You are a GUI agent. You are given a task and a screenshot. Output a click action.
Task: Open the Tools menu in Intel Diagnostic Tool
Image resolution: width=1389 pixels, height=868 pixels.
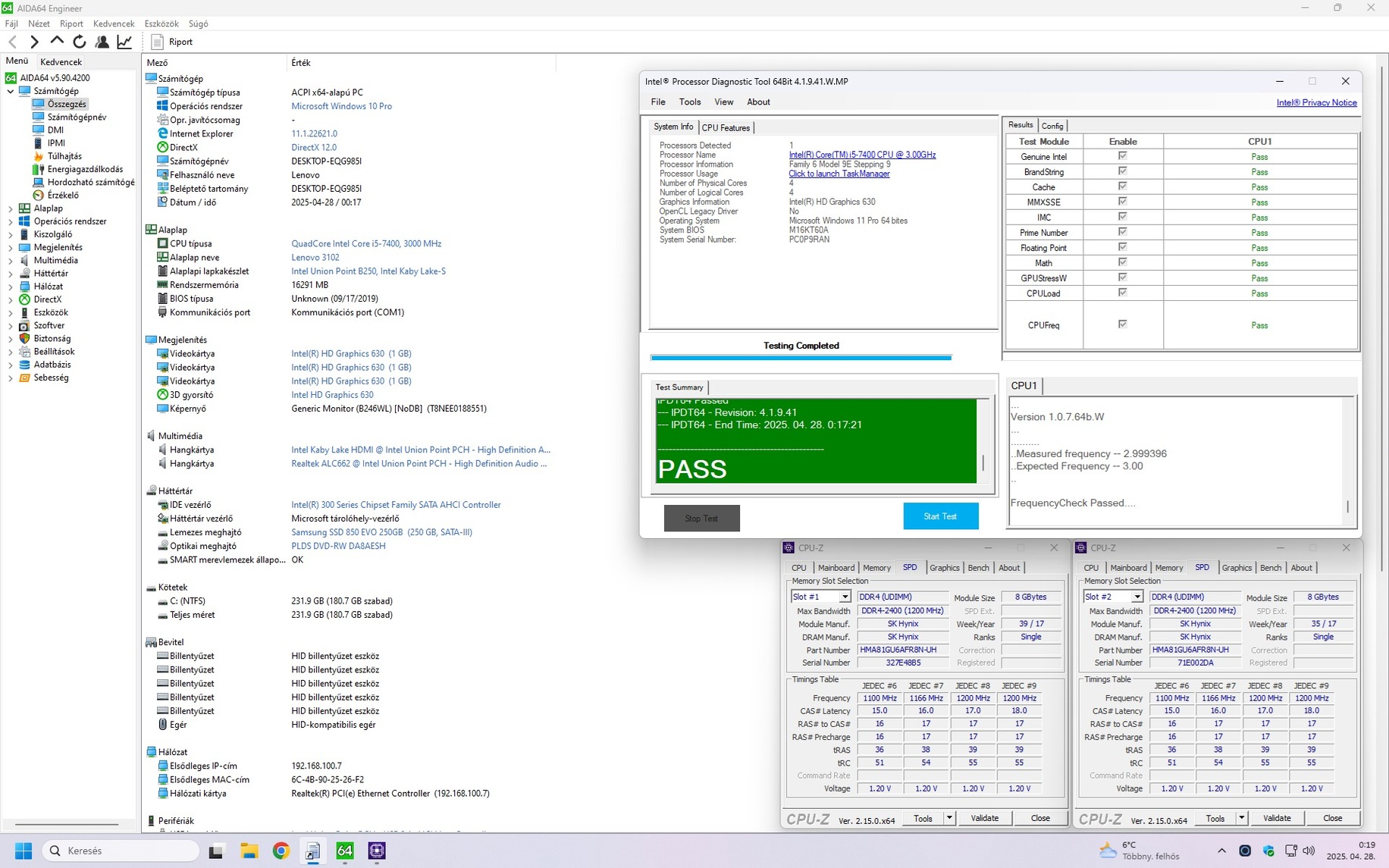pyautogui.click(x=689, y=102)
